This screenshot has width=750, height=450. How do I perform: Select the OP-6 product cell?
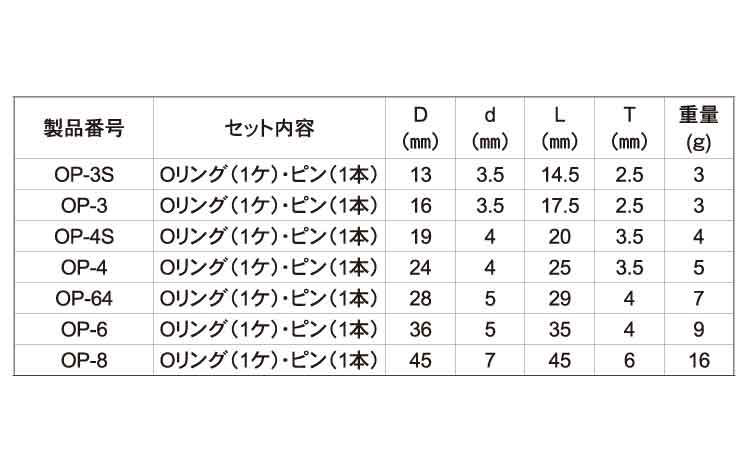click(x=84, y=329)
